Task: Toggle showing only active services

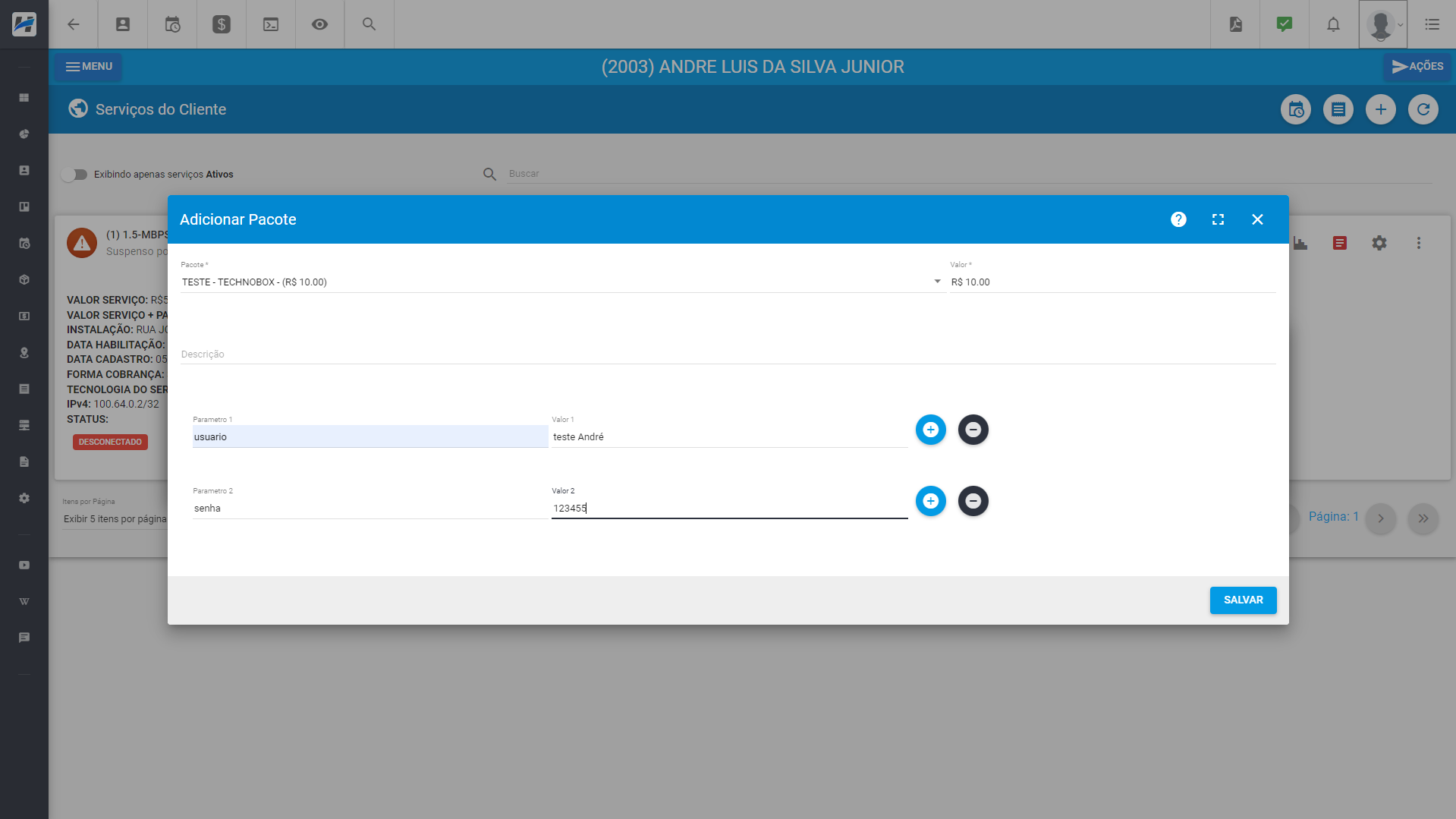Action: 74,175
